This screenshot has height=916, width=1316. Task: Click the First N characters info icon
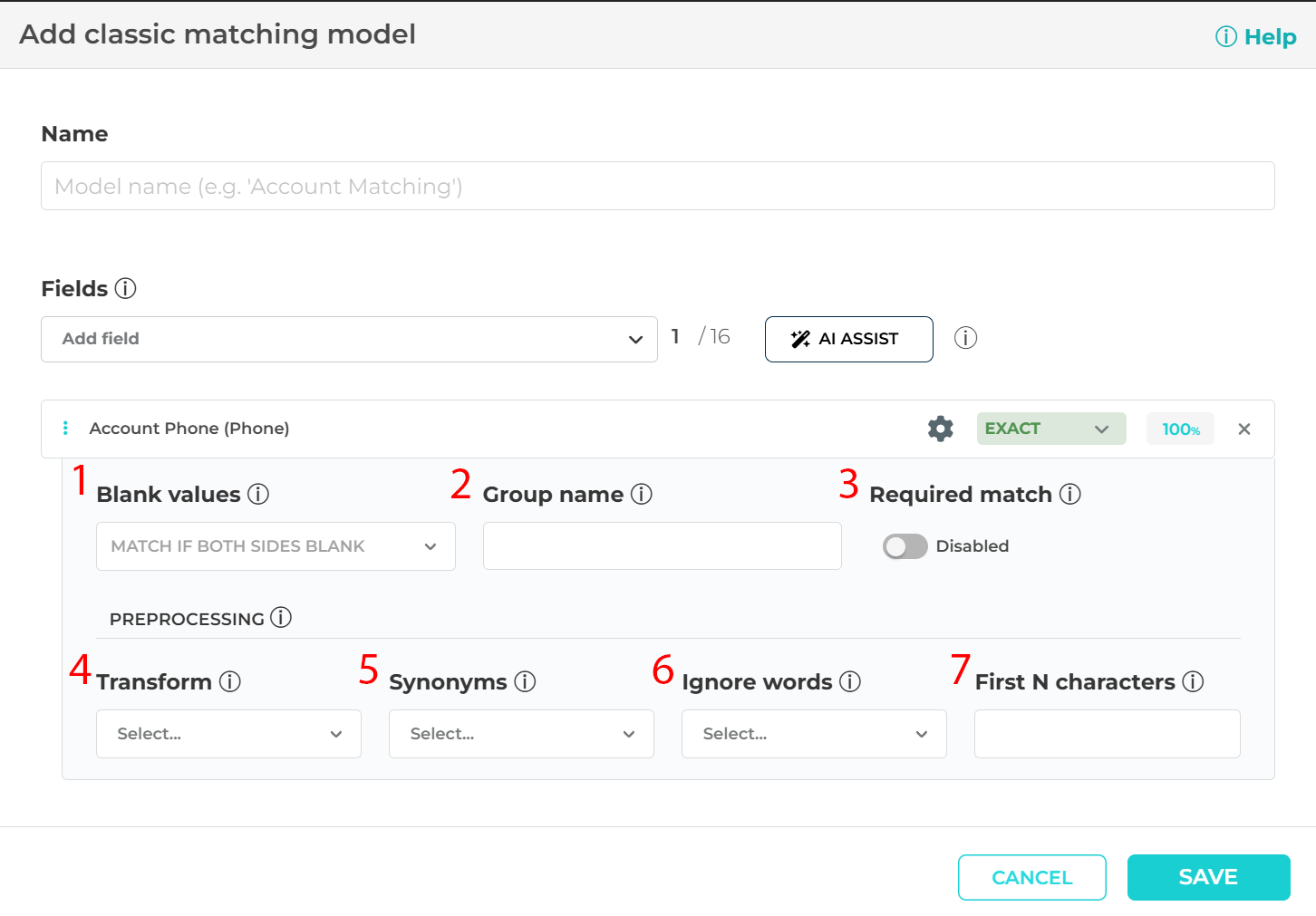pyautogui.click(x=1193, y=681)
